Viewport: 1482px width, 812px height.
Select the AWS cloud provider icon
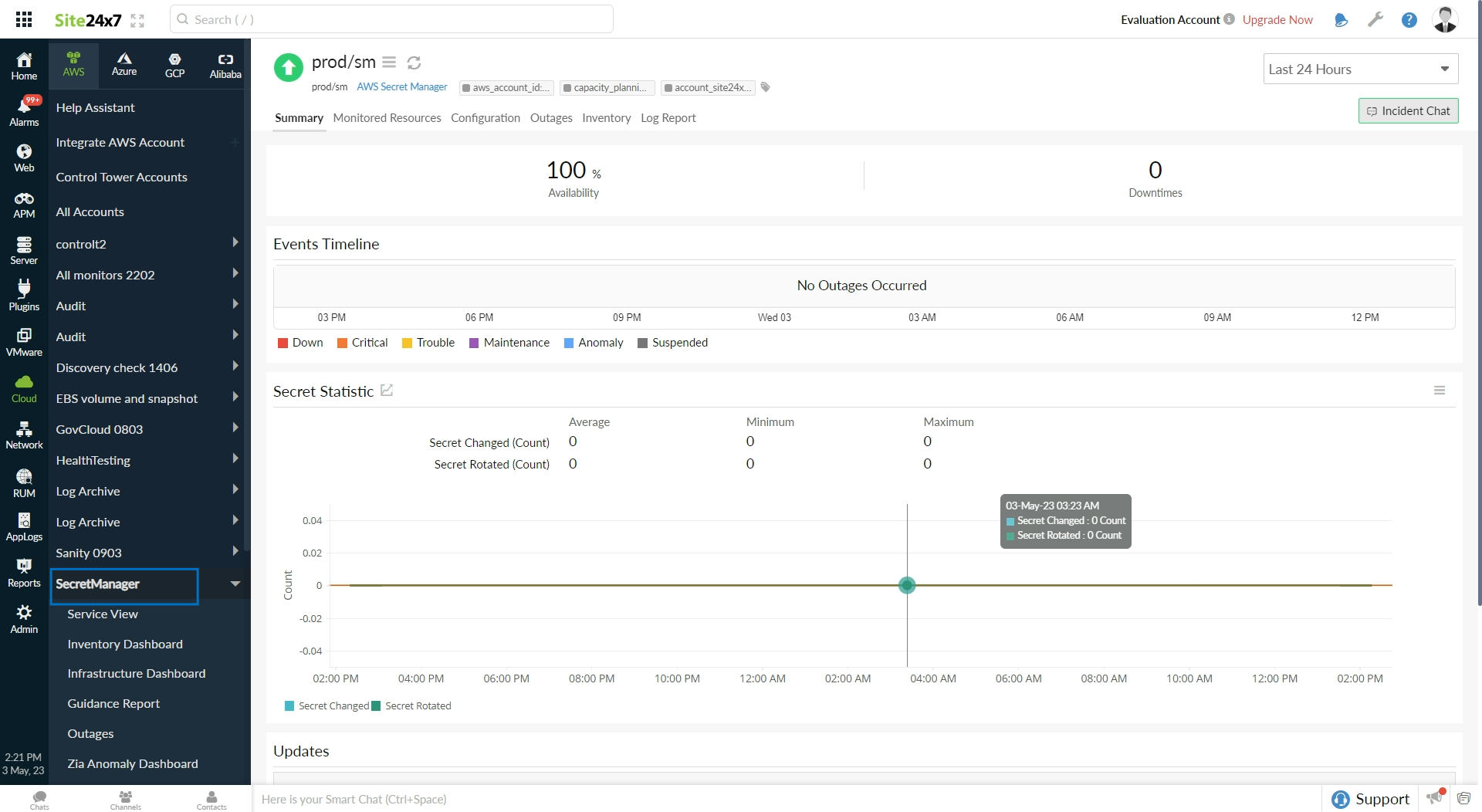(73, 65)
